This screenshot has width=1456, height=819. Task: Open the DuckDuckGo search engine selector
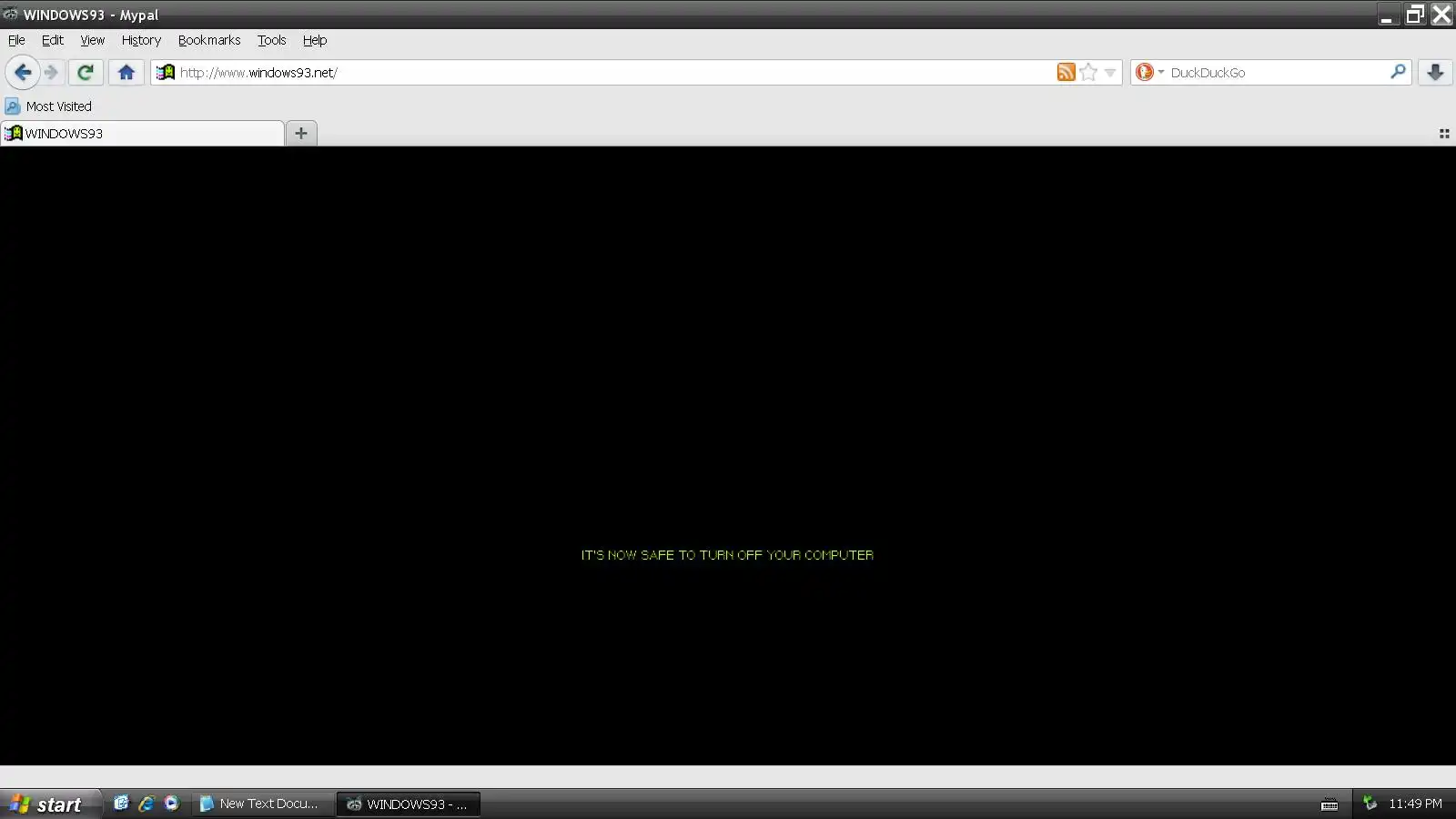[x=1149, y=72]
